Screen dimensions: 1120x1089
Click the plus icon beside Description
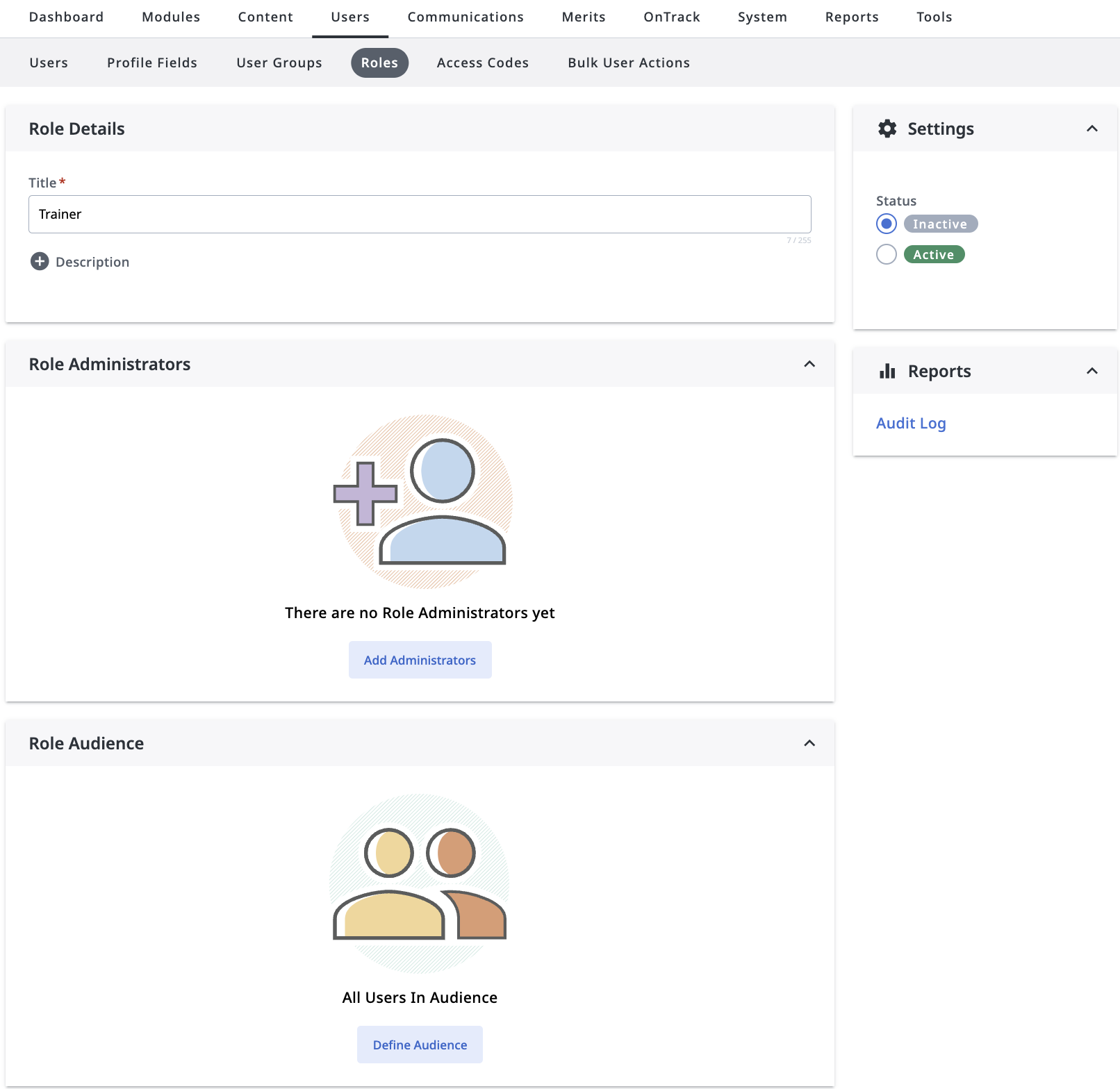click(x=40, y=261)
